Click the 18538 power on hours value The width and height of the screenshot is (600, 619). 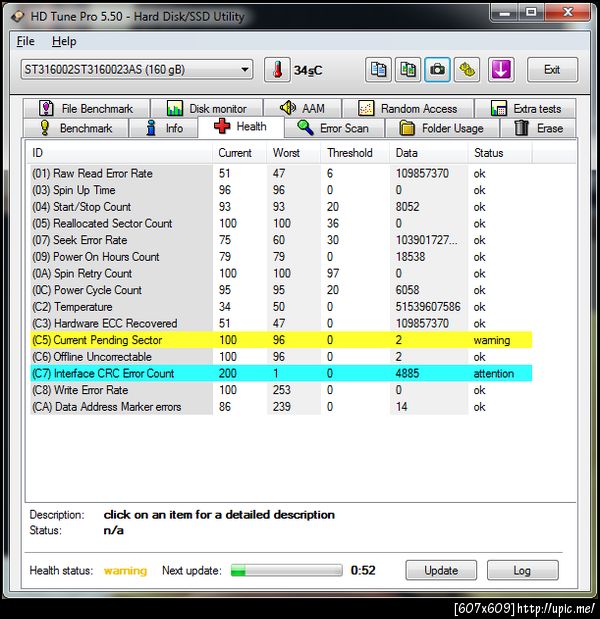(411, 257)
